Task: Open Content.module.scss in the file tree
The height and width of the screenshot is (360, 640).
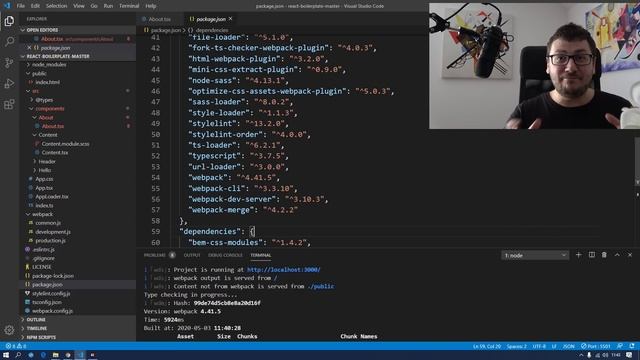Action: click(x=78, y=144)
